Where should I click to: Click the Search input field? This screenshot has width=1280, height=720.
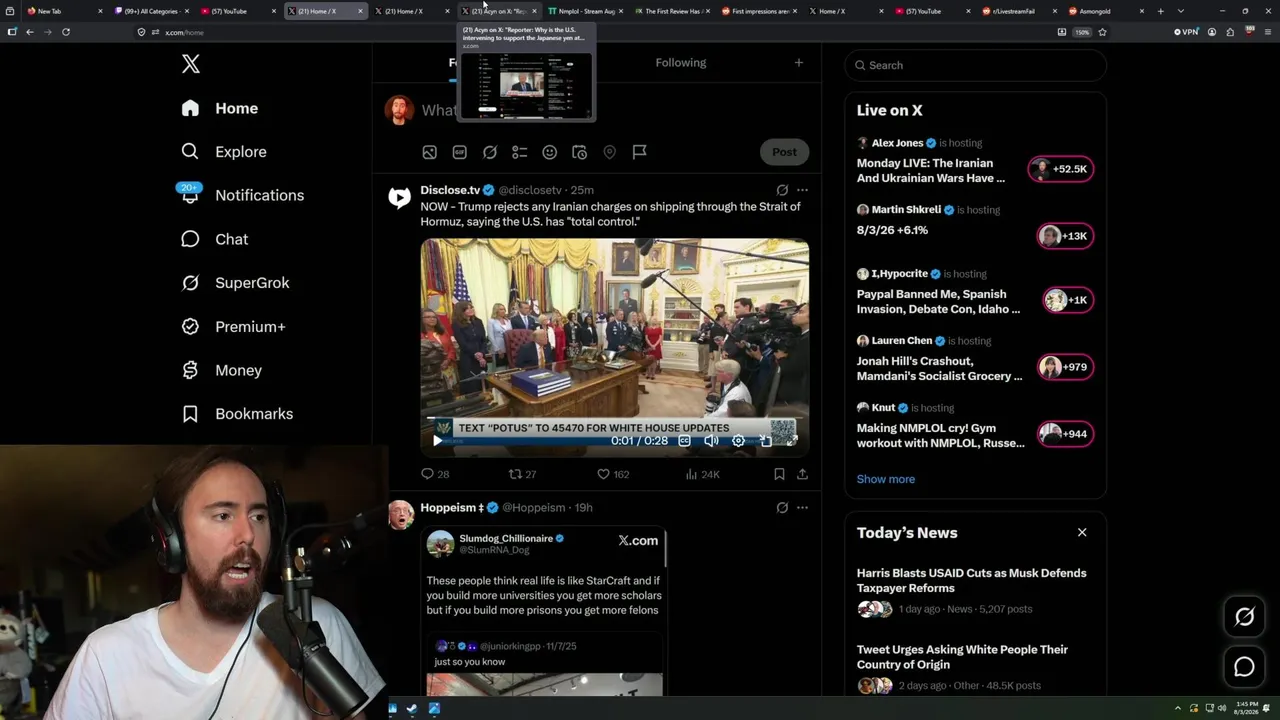(976, 65)
